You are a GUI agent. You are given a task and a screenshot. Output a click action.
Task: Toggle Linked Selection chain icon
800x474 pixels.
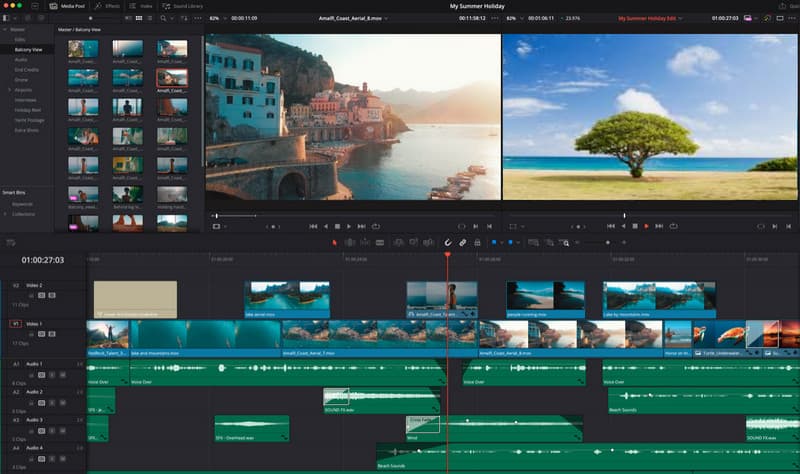(x=462, y=243)
